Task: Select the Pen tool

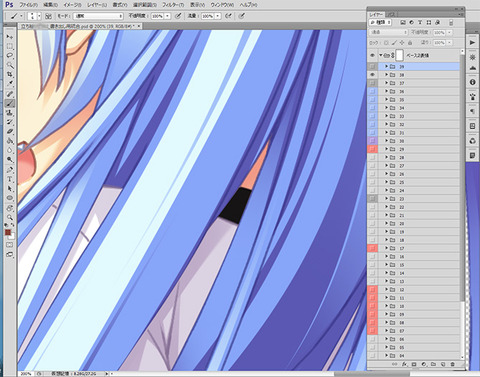Action: click(x=10, y=170)
